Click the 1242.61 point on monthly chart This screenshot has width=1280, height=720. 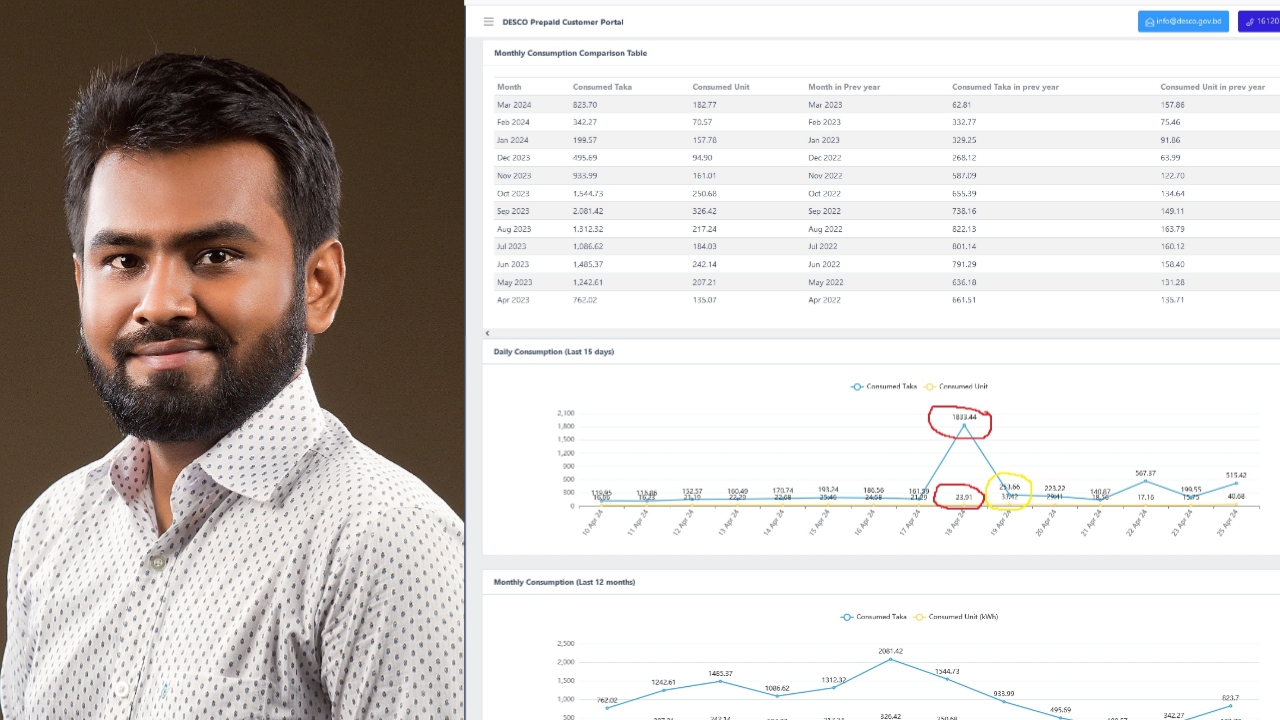(x=664, y=690)
